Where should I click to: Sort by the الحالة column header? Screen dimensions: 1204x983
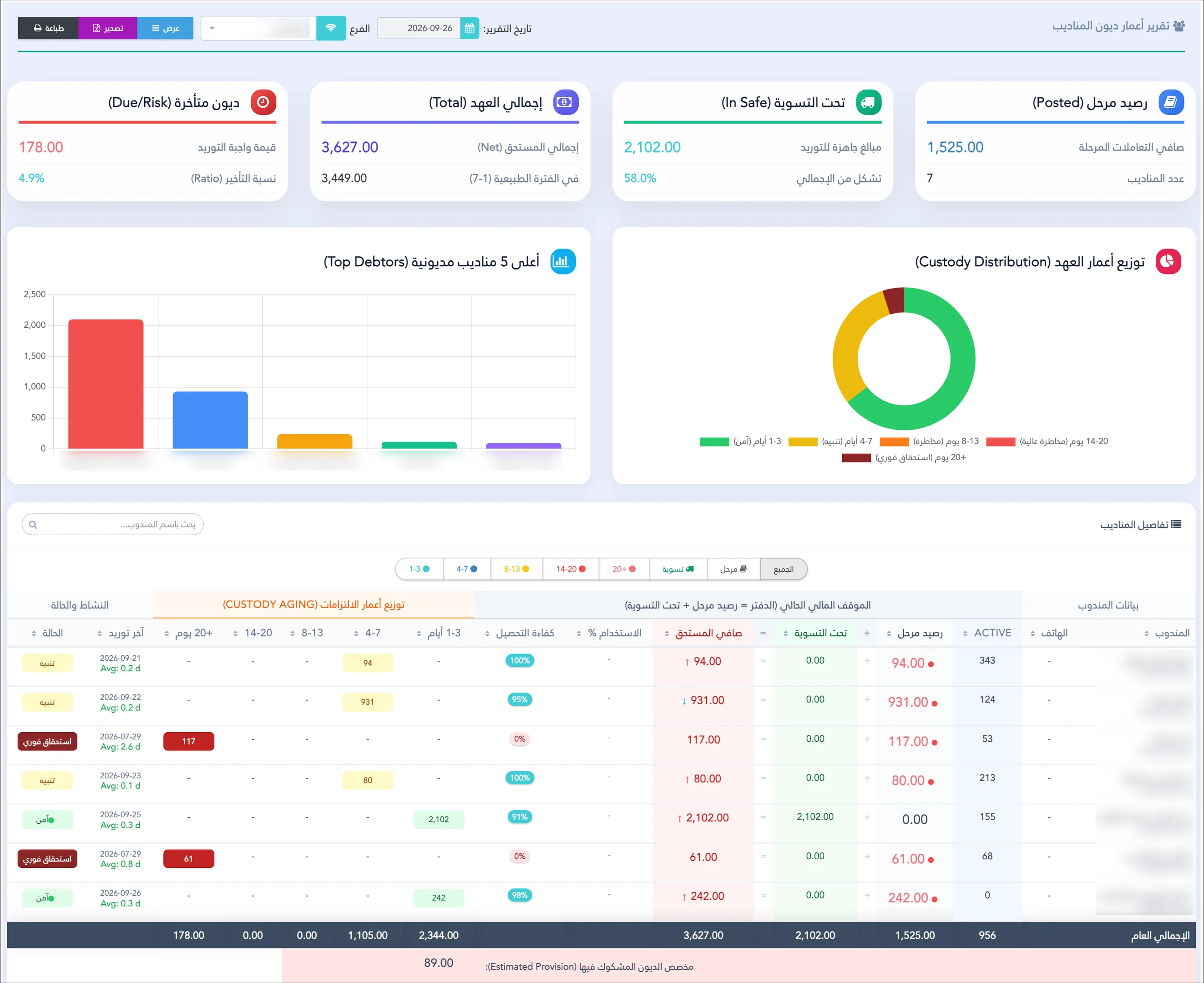[x=47, y=633]
